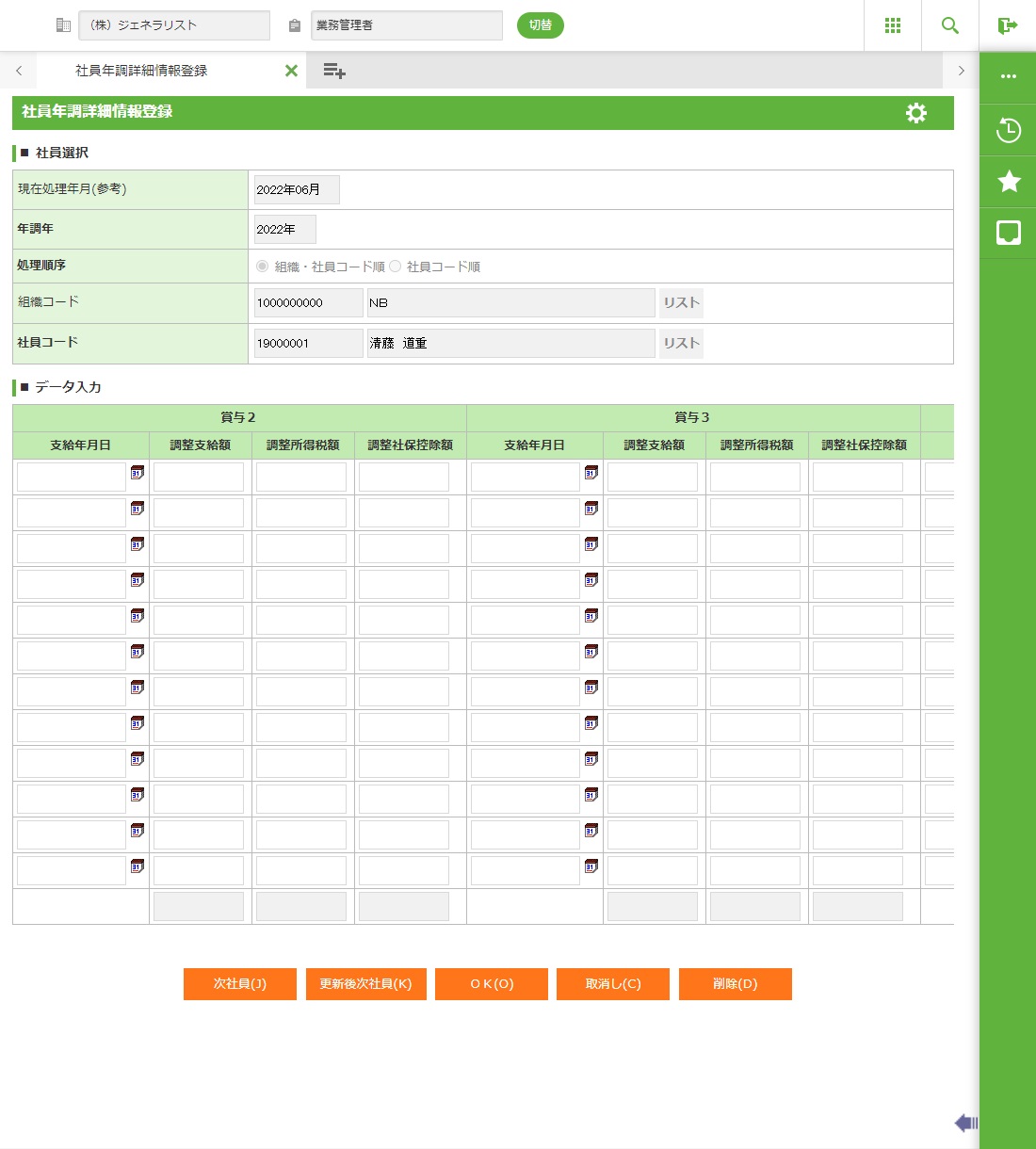Click first 調整支給額 field under 賞与2
The height and width of the screenshot is (1149, 1036).
click(x=199, y=477)
